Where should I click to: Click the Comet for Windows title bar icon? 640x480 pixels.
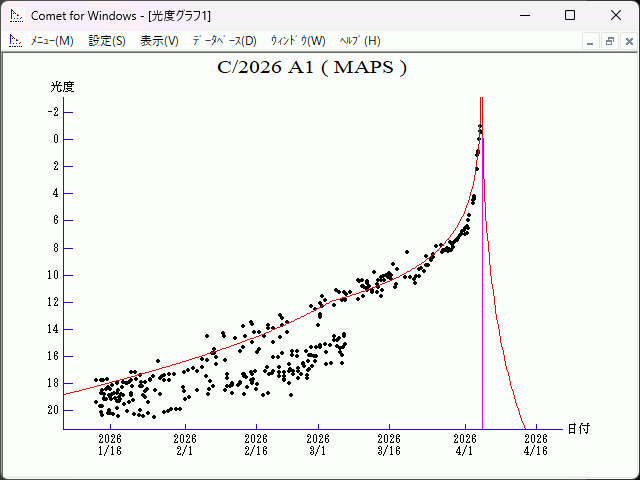tap(15, 15)
